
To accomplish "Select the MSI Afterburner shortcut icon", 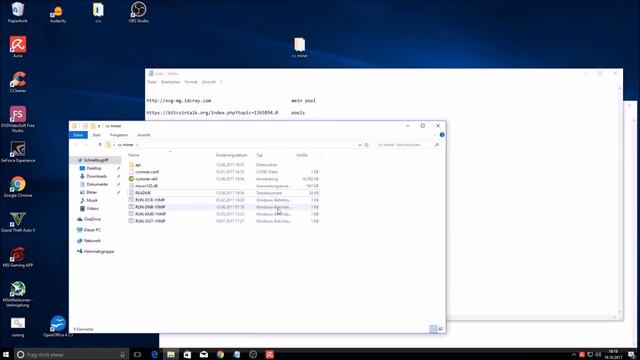I will click(18, 294).
